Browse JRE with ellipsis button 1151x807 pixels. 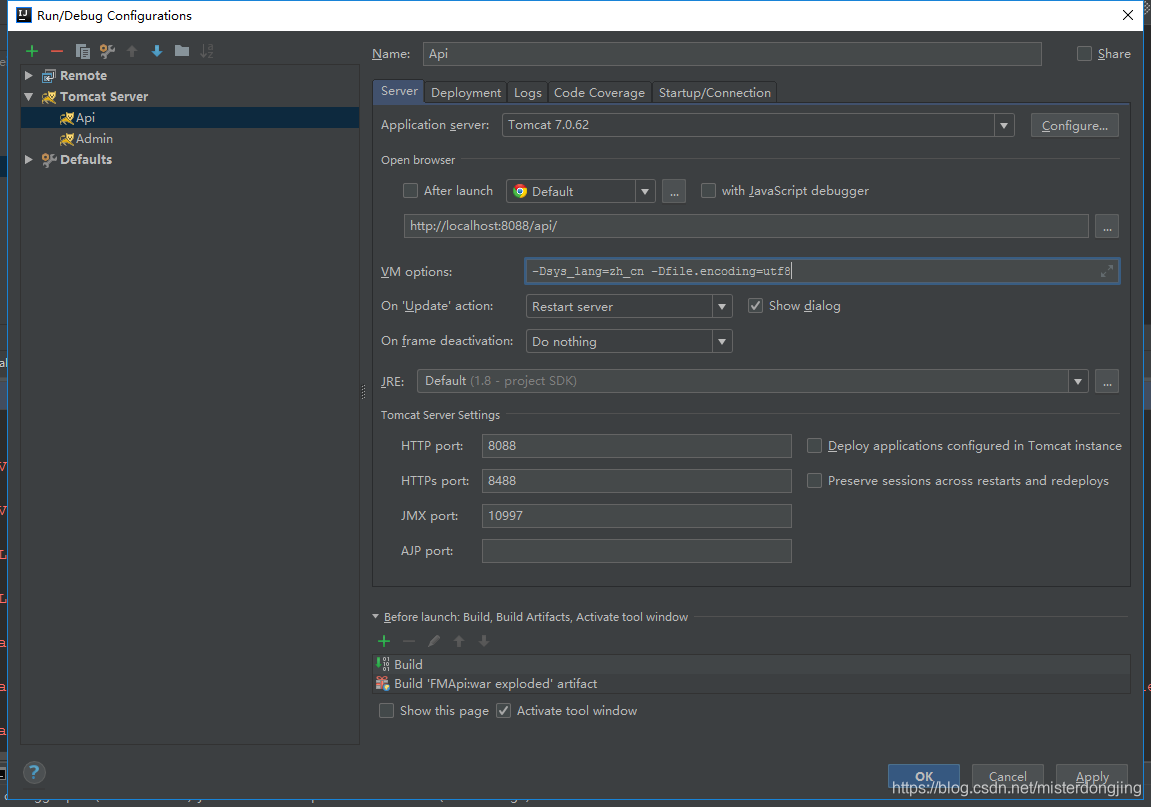point(1107,381)
